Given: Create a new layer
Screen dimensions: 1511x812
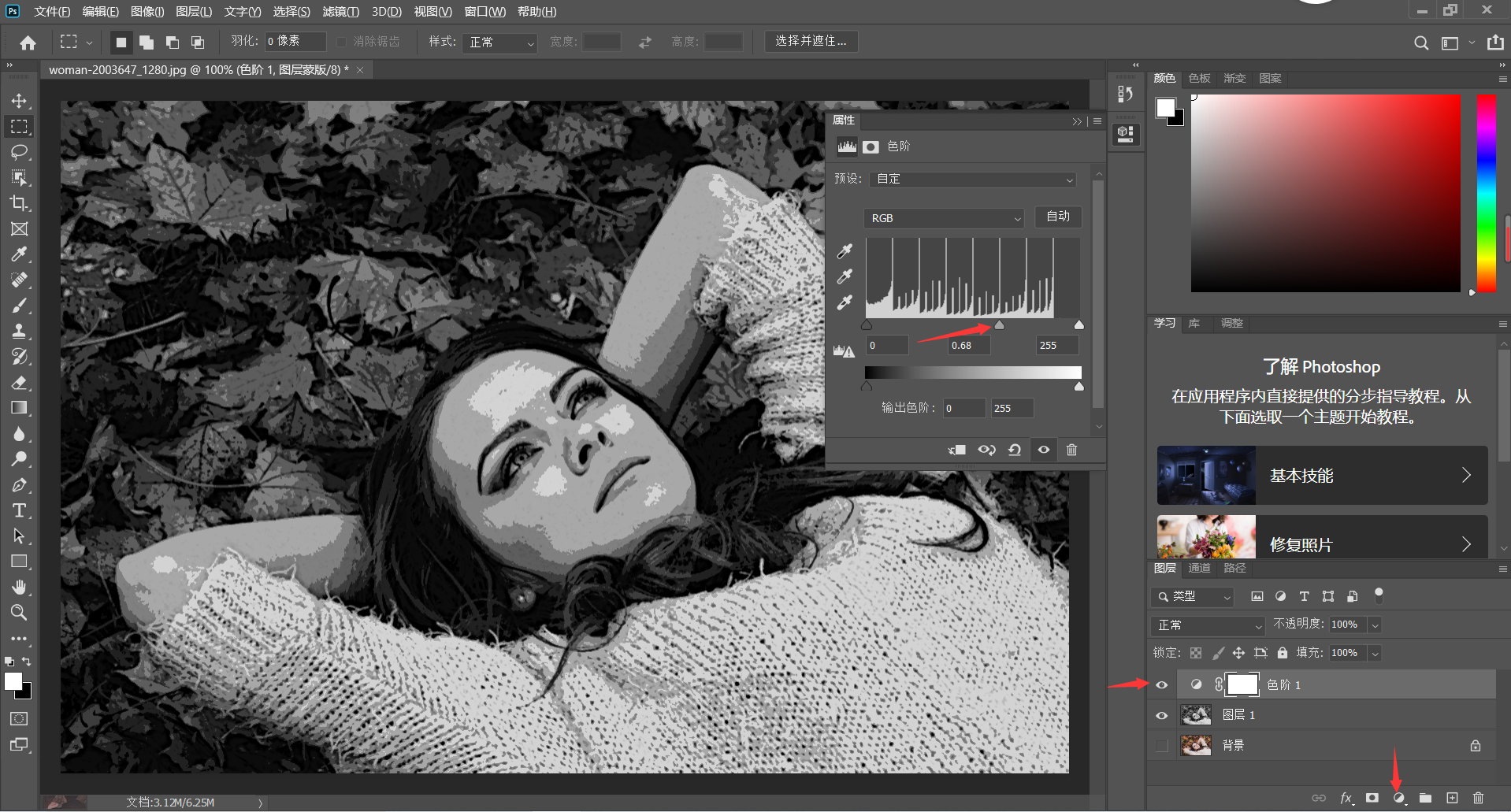Looking at the screenshot, I should [1452, 798].
